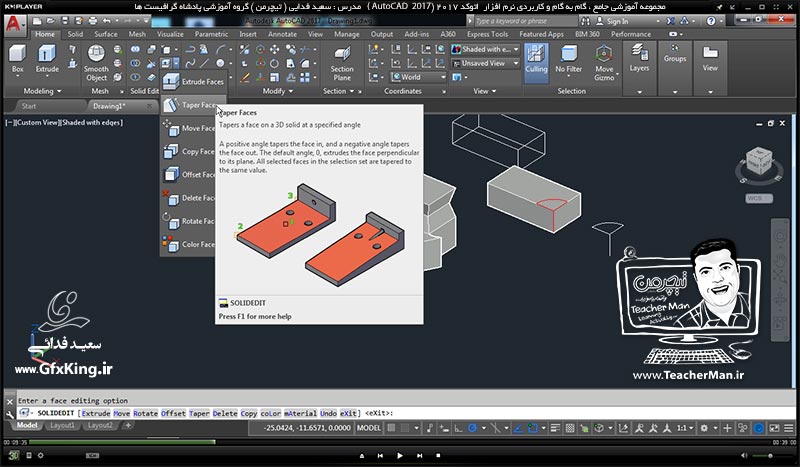Click the Undo option in command line

click(x=328, y=413)
